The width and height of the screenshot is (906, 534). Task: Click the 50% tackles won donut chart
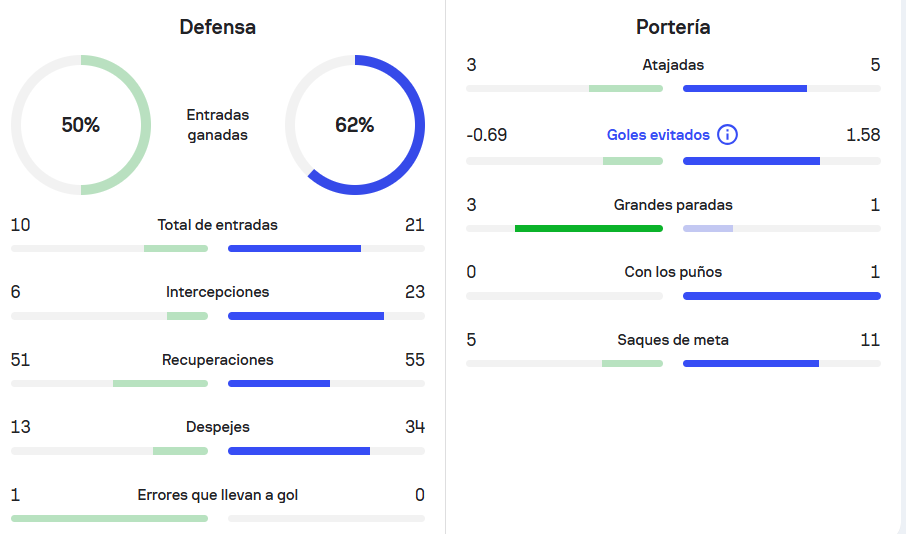(x=81, y=125)
